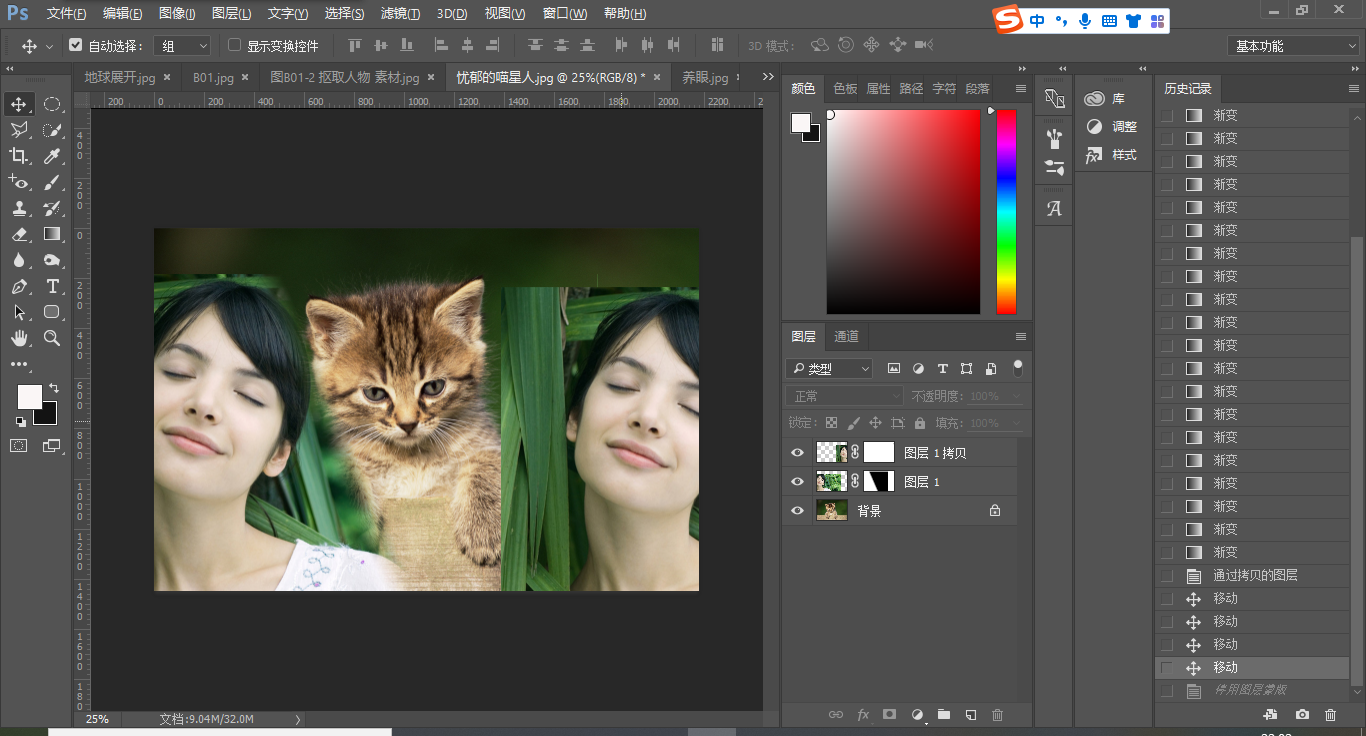
Task: Open the 滤镜(T) menu
Action: (x=400, y=14)
